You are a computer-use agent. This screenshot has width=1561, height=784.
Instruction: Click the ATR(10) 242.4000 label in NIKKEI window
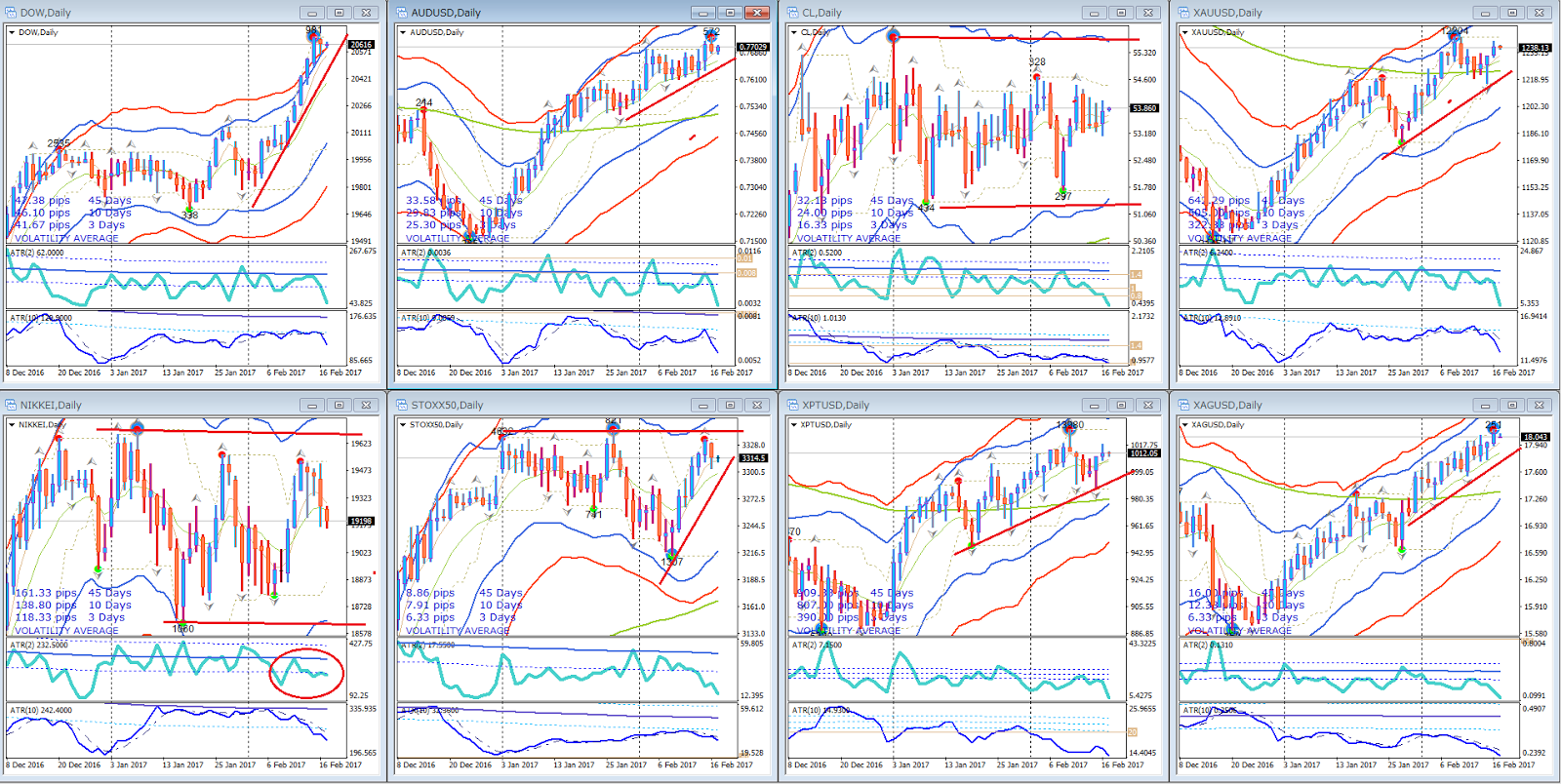point(42,710)
